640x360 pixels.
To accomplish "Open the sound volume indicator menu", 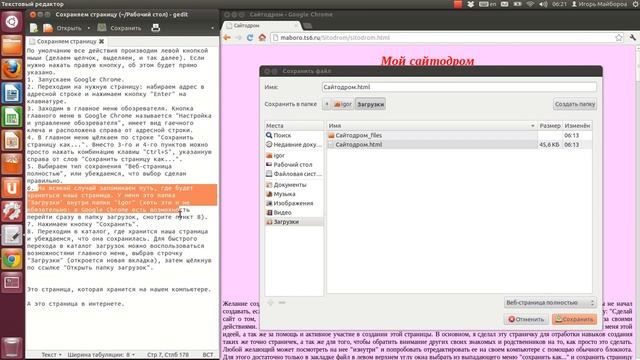I will click(543, 4).
